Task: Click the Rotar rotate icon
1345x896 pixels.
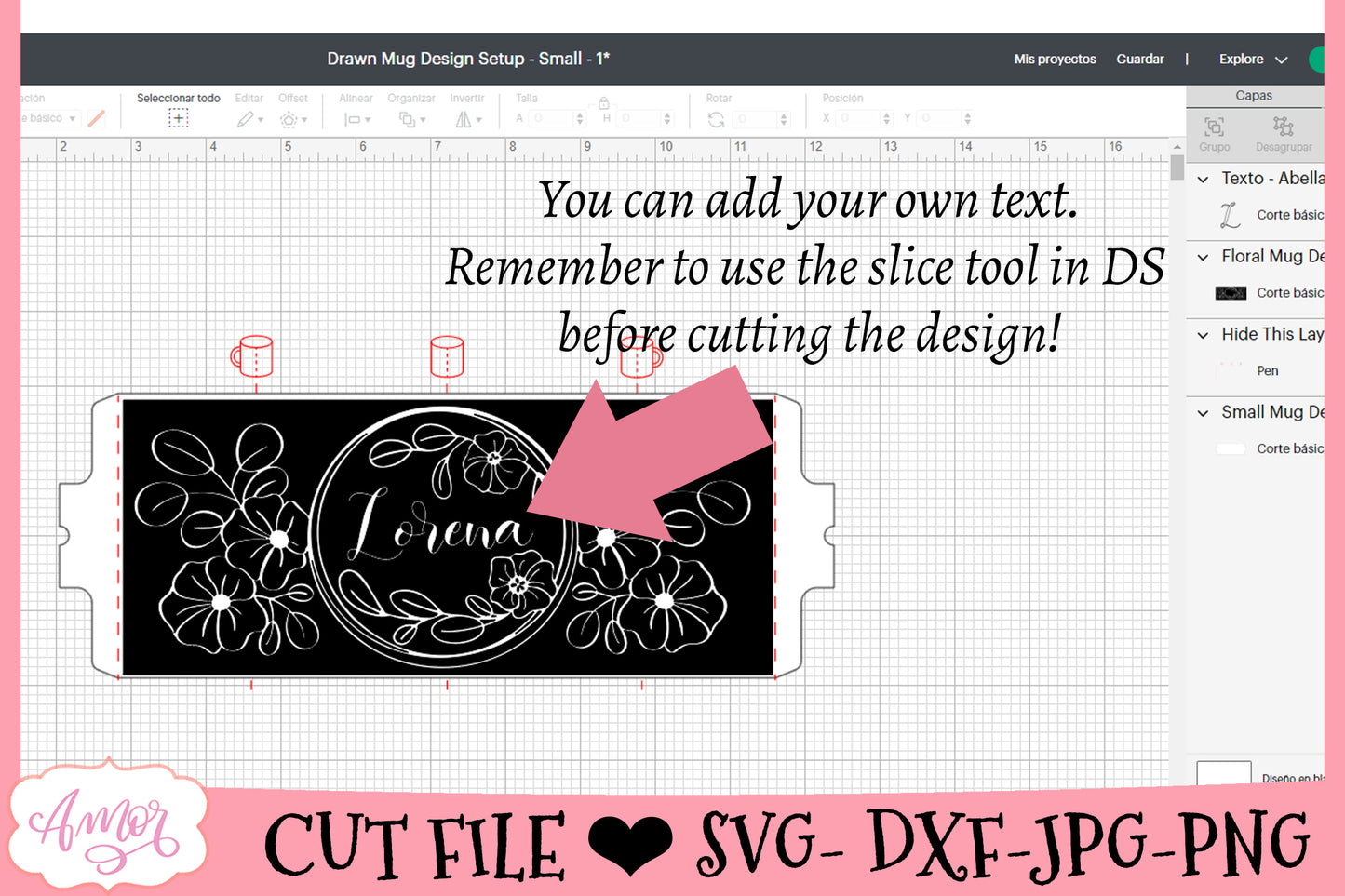Action: pyautogui.click(x=716, y=119)
